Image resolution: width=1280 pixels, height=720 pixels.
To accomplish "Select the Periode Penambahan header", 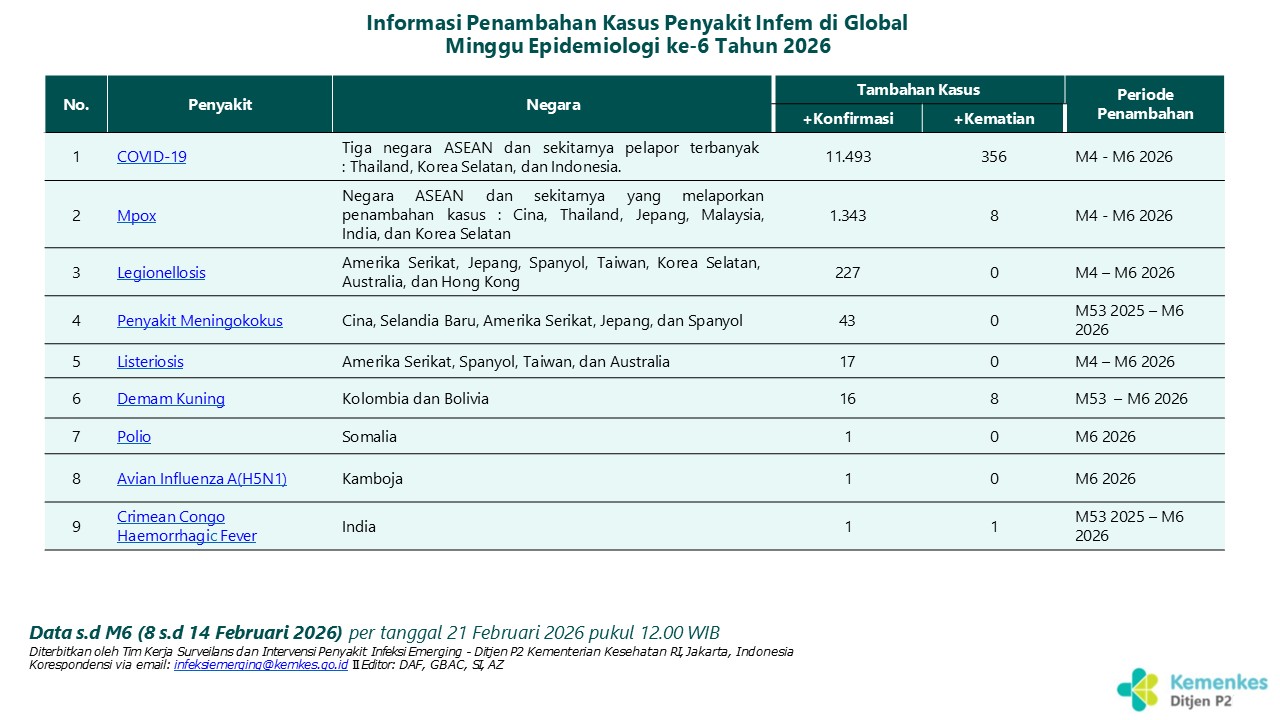I will point(1145,104).
